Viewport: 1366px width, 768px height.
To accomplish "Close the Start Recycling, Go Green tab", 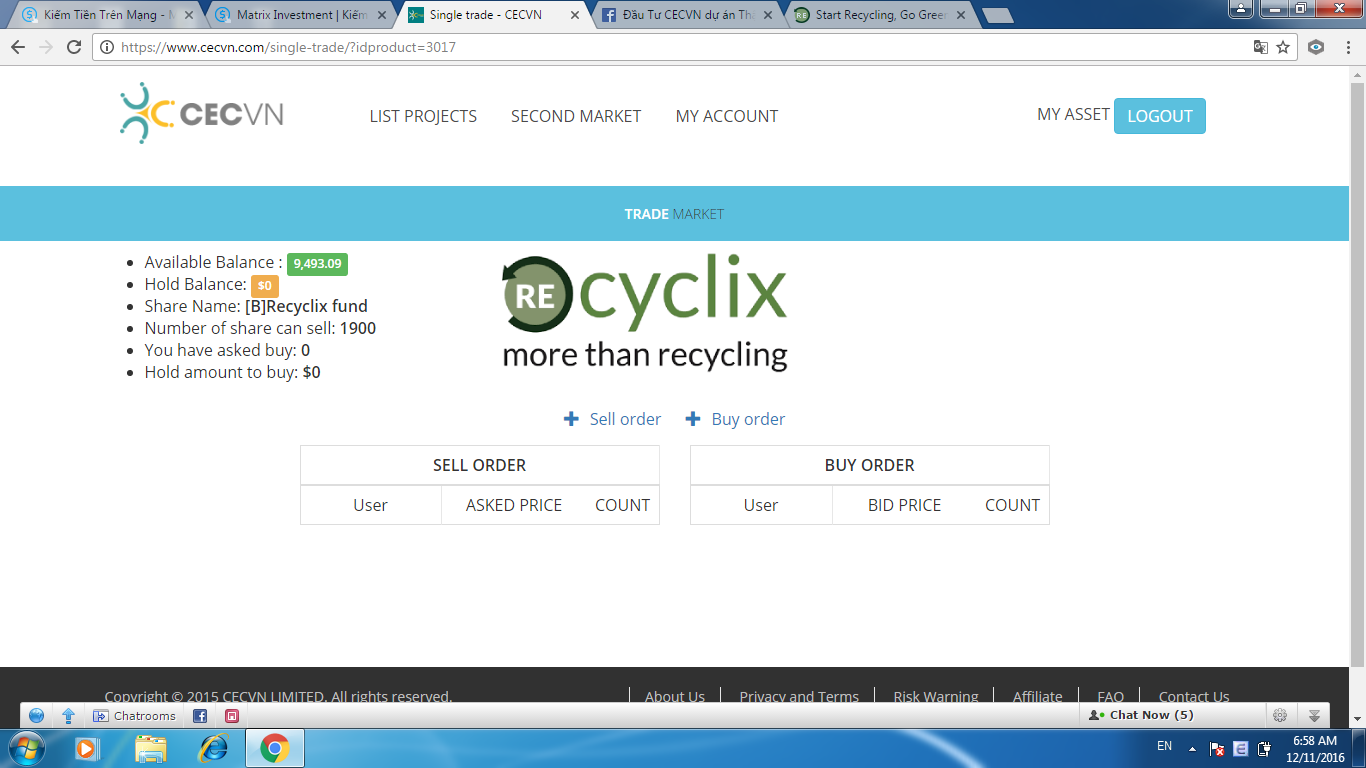I will (x=960, y=15).
